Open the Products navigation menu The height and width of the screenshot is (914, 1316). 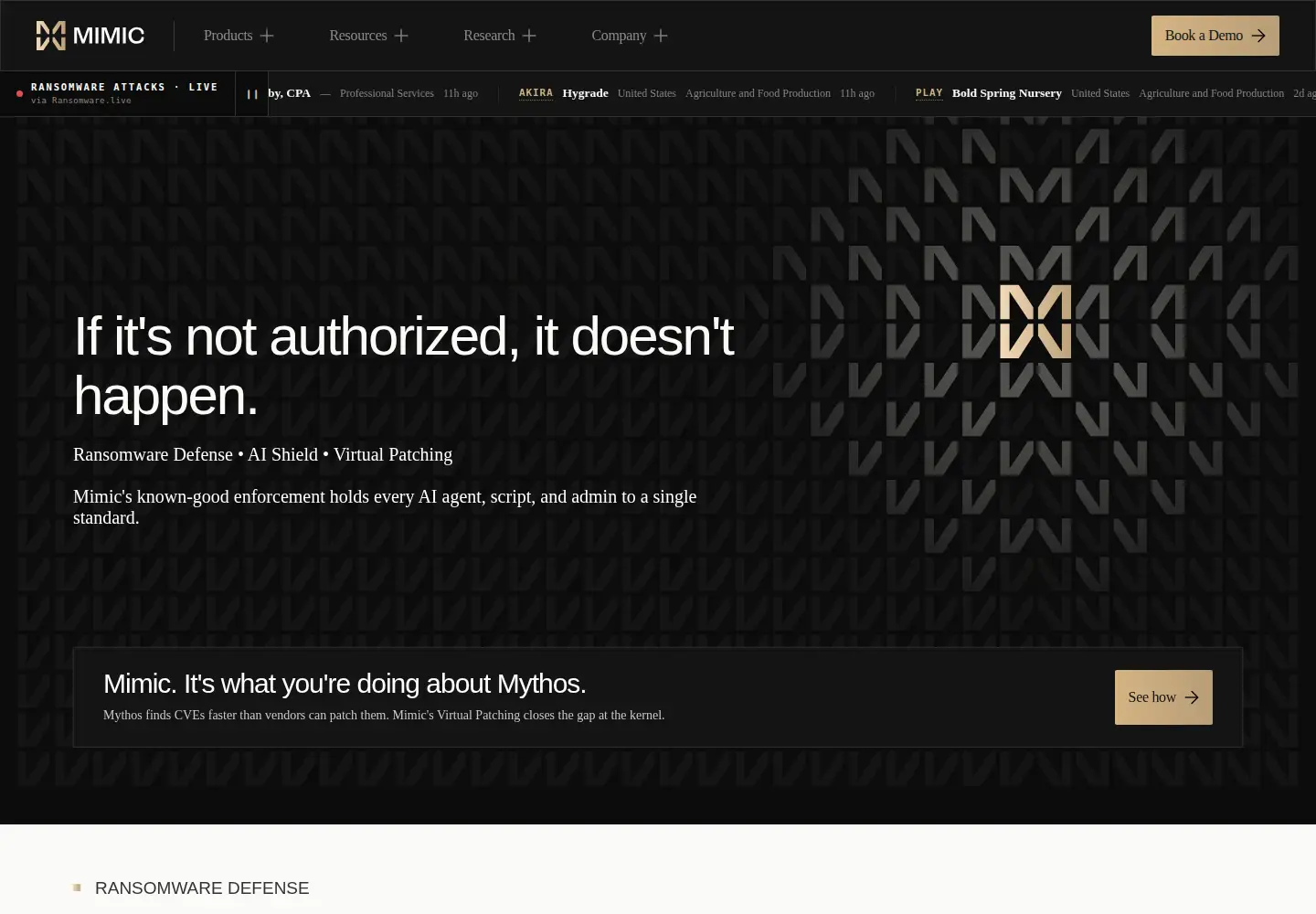(x=239, y=36)
